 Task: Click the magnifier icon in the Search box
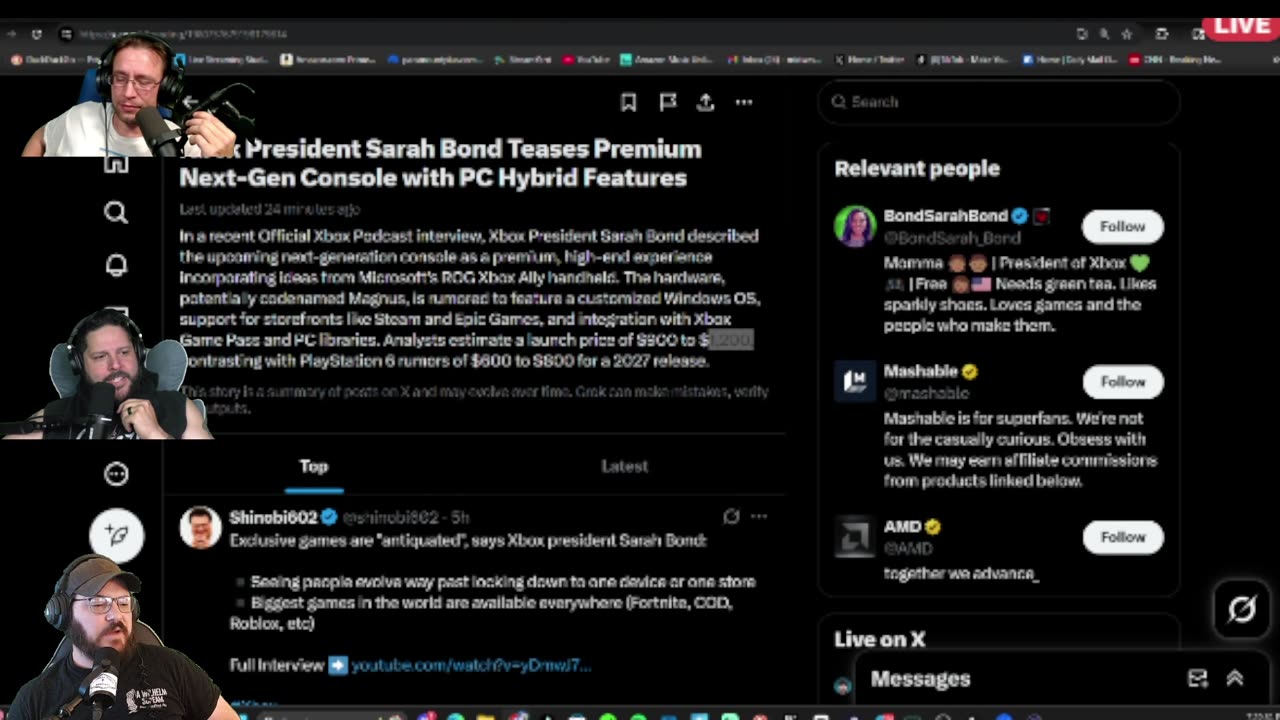(839, 101)
